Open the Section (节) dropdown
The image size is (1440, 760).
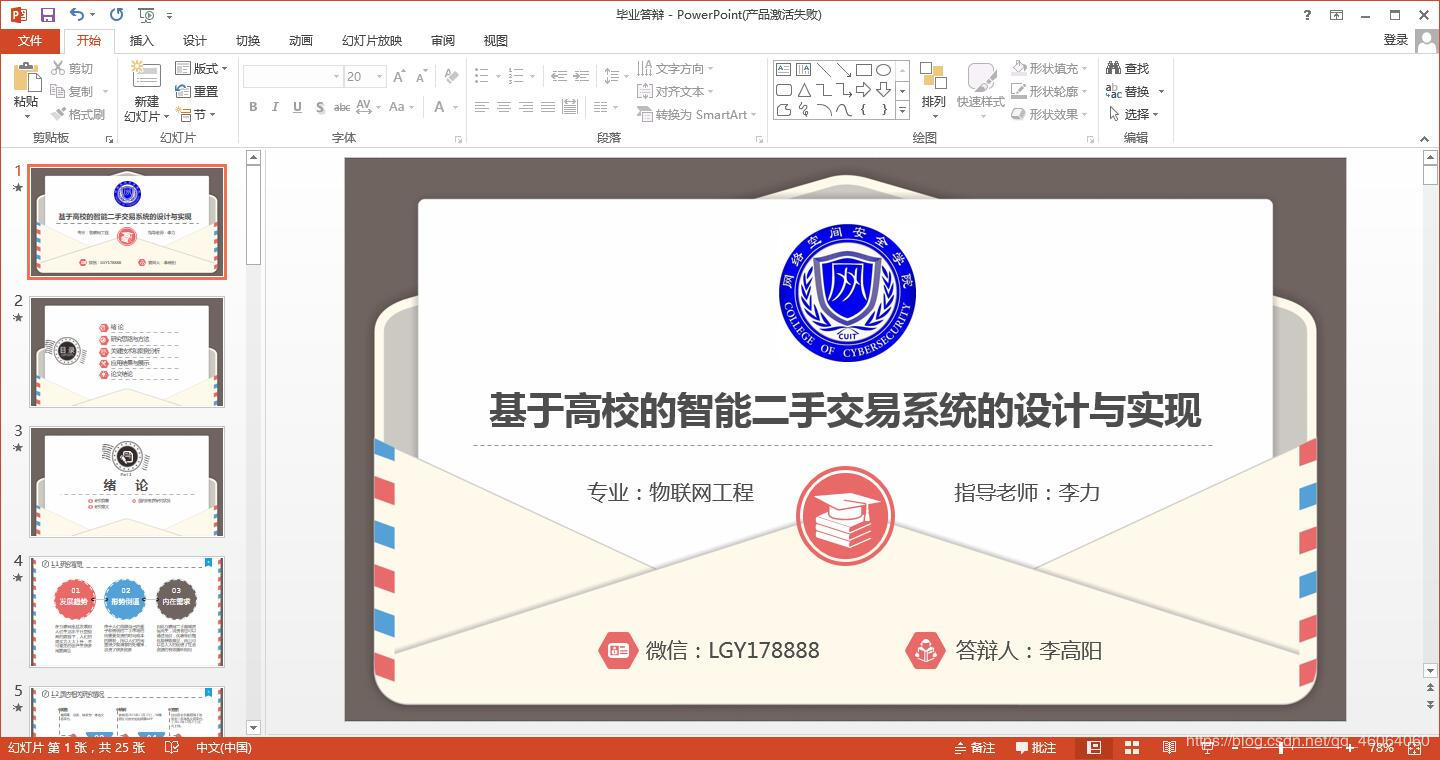(x=197, y=114)
